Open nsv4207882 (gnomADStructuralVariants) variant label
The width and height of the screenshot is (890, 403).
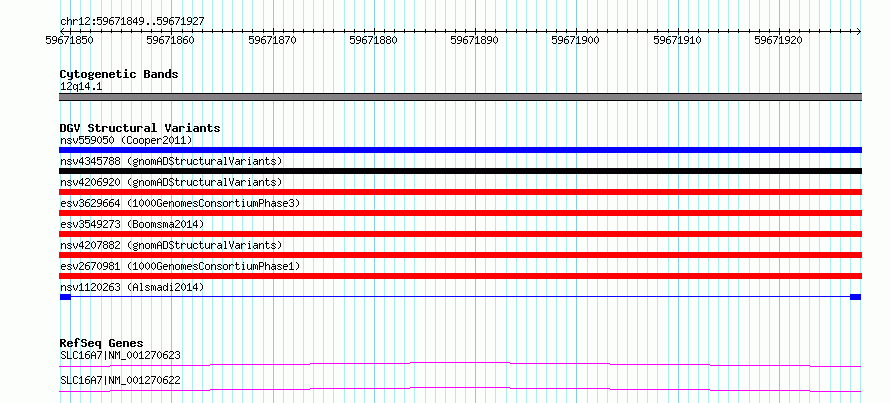(x=171, y=245)
